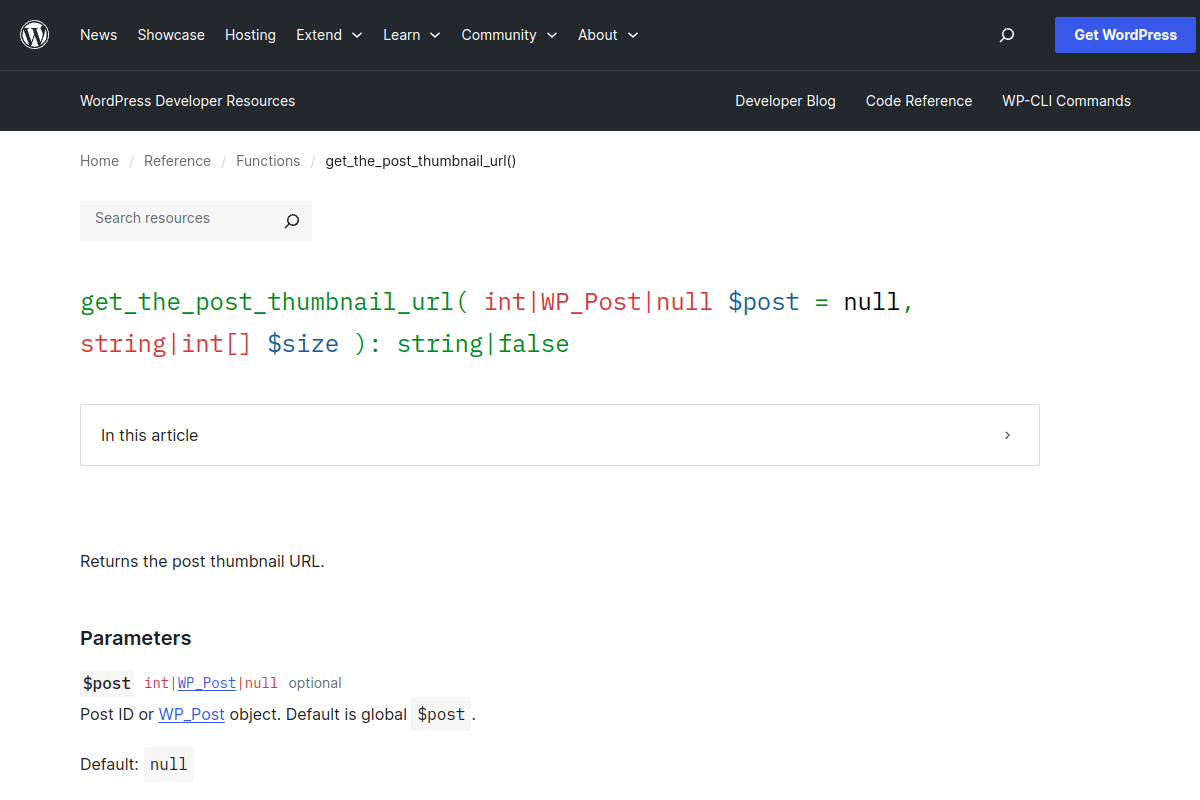1200x800 pixels.
Task: Click the function signature heading
Action: tap(497, 323)
